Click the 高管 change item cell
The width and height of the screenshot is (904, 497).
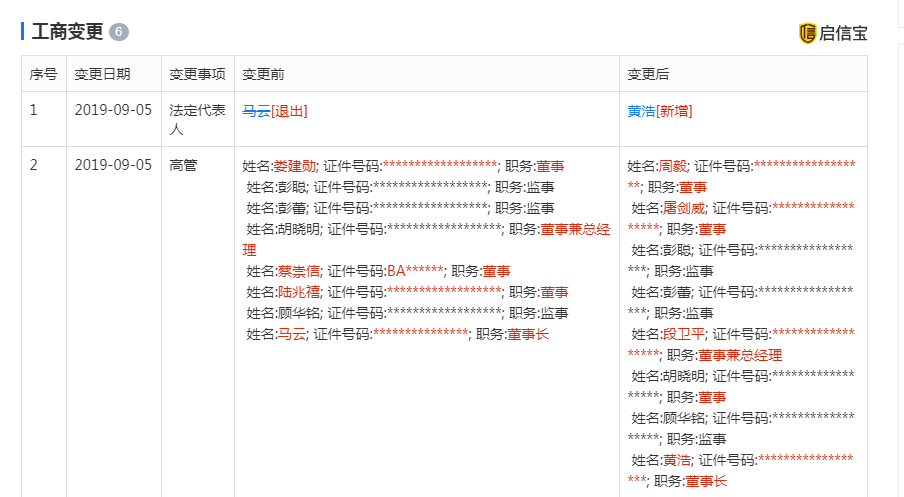(183, 165)
